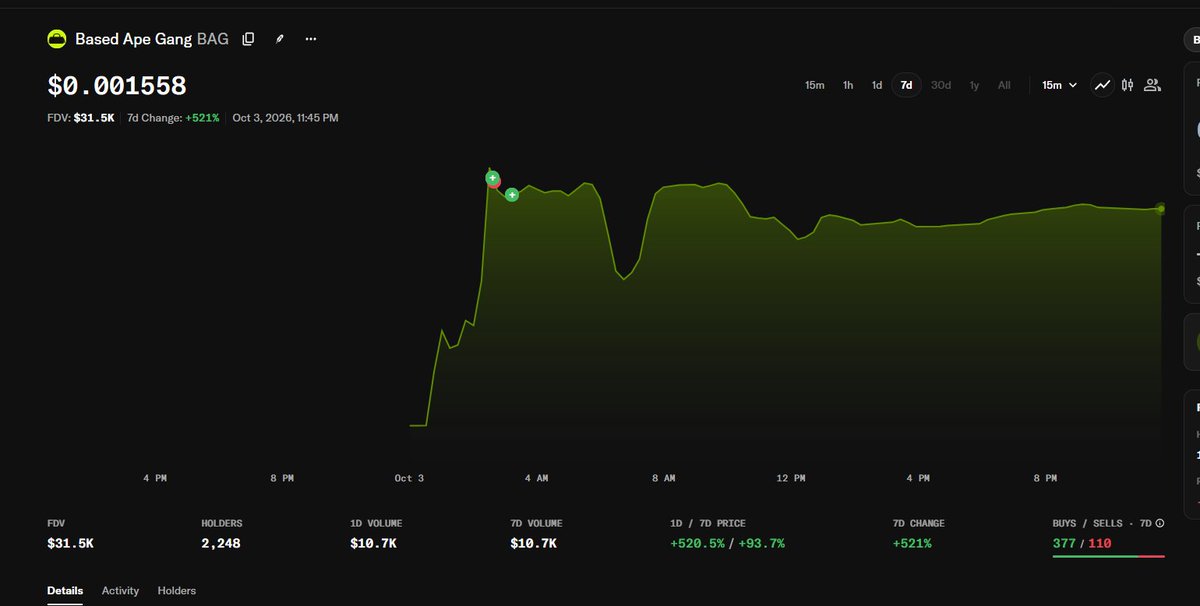Click the Oct 3, 2026, 11:45 PM timestamp

click(x=286, y=118)
